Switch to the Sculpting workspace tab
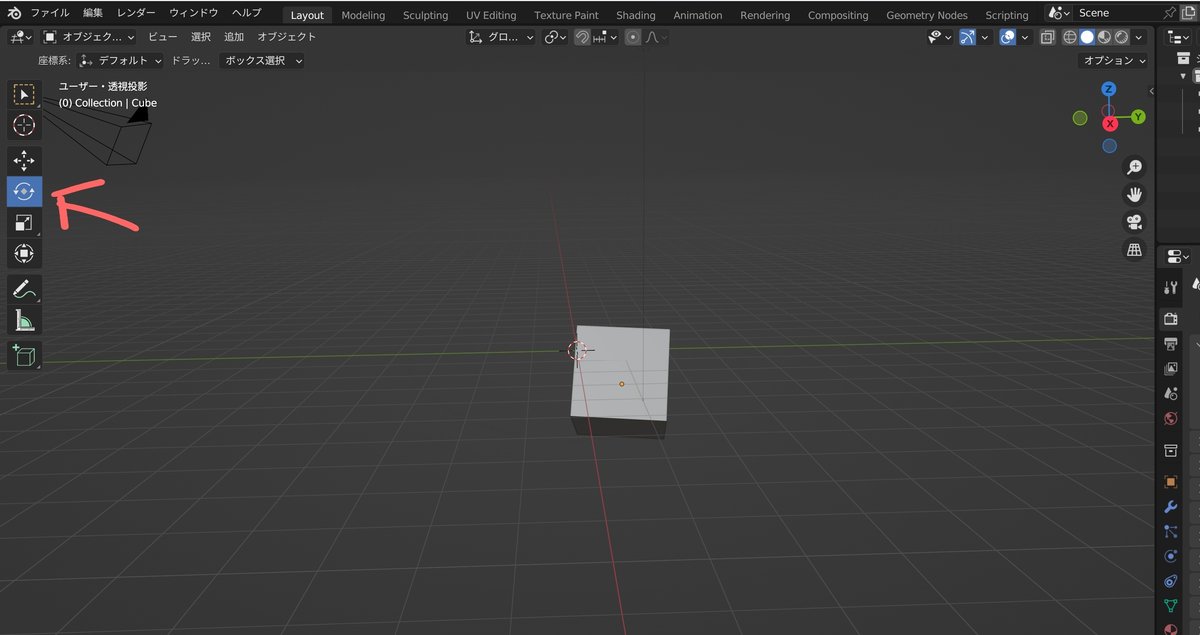Viewport: 1200px width, 635px height. pos(426,15)
